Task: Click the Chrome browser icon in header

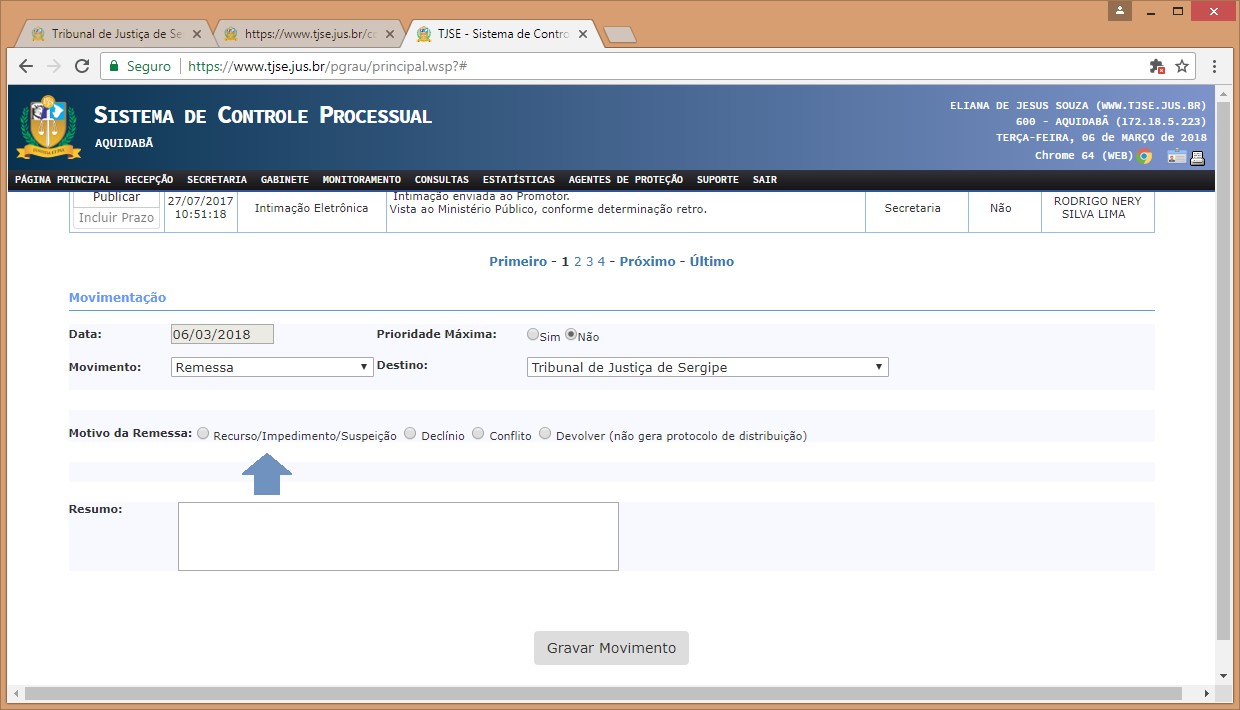Action: [x=1144, y=156]
